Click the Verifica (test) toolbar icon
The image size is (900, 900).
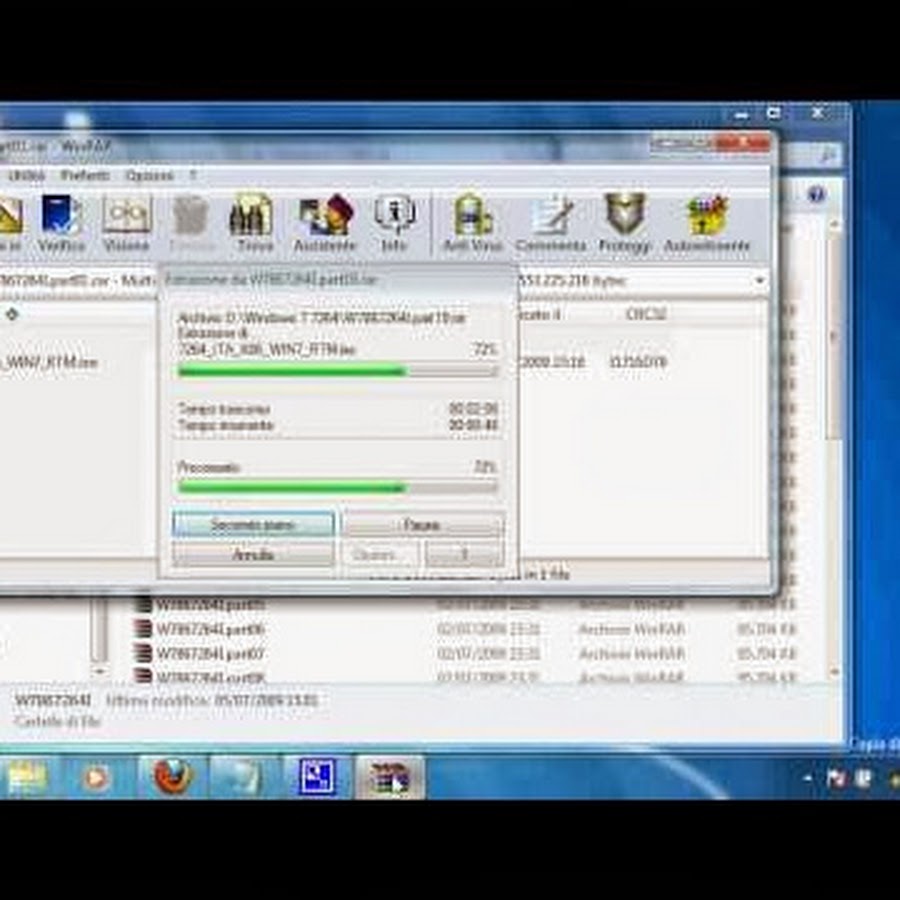61,223
